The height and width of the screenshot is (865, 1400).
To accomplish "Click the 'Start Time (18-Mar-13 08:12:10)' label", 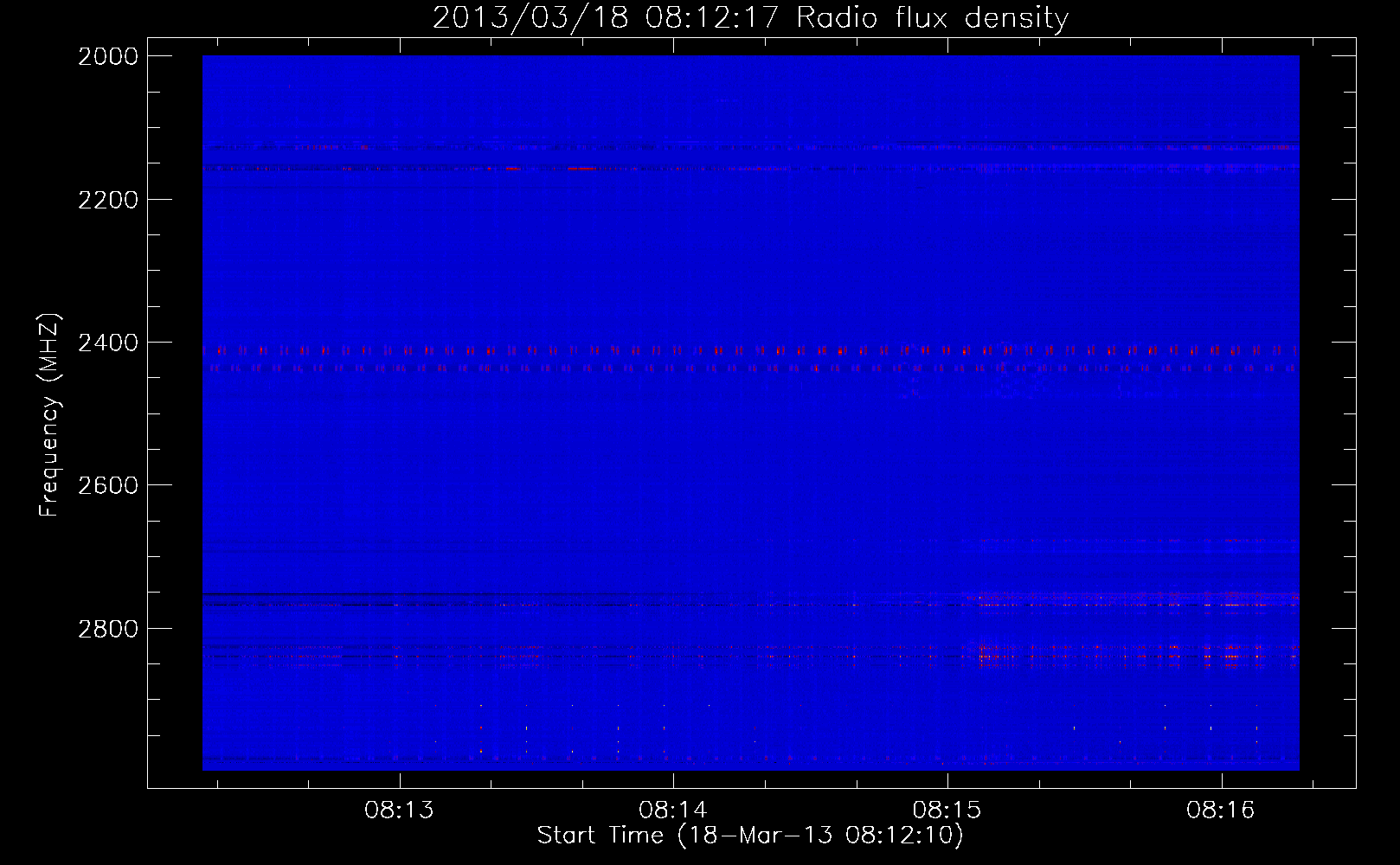I will (x=750, y=836).
